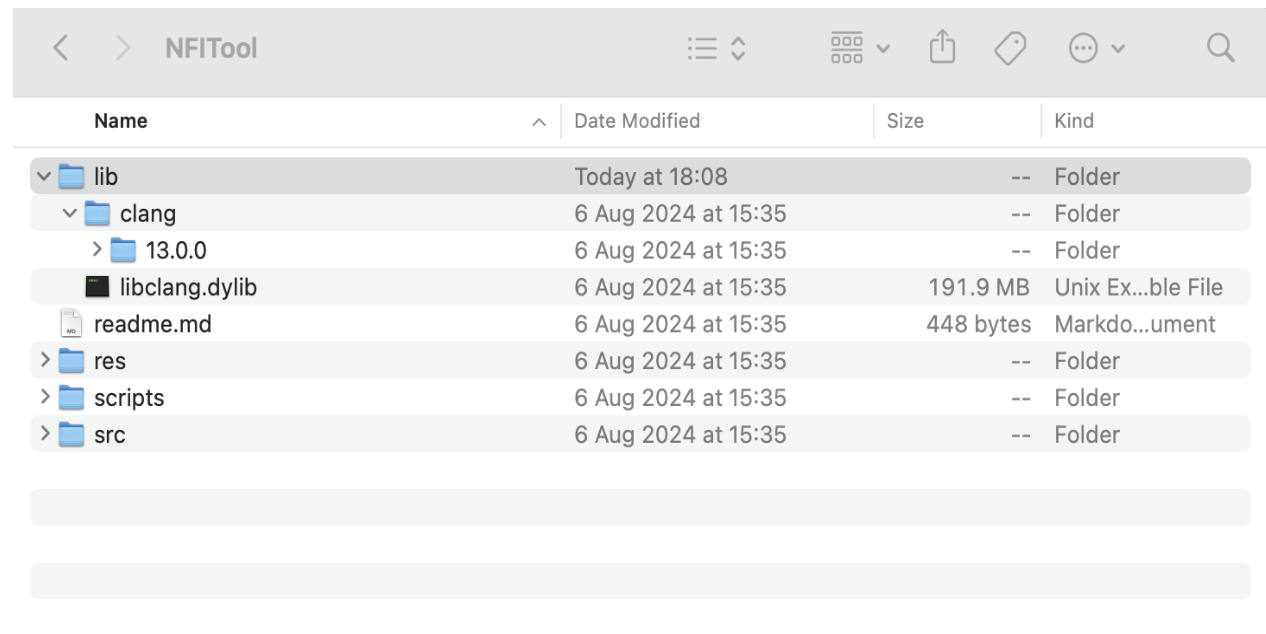Select the readme.md document icon

[x=71, y=324]
